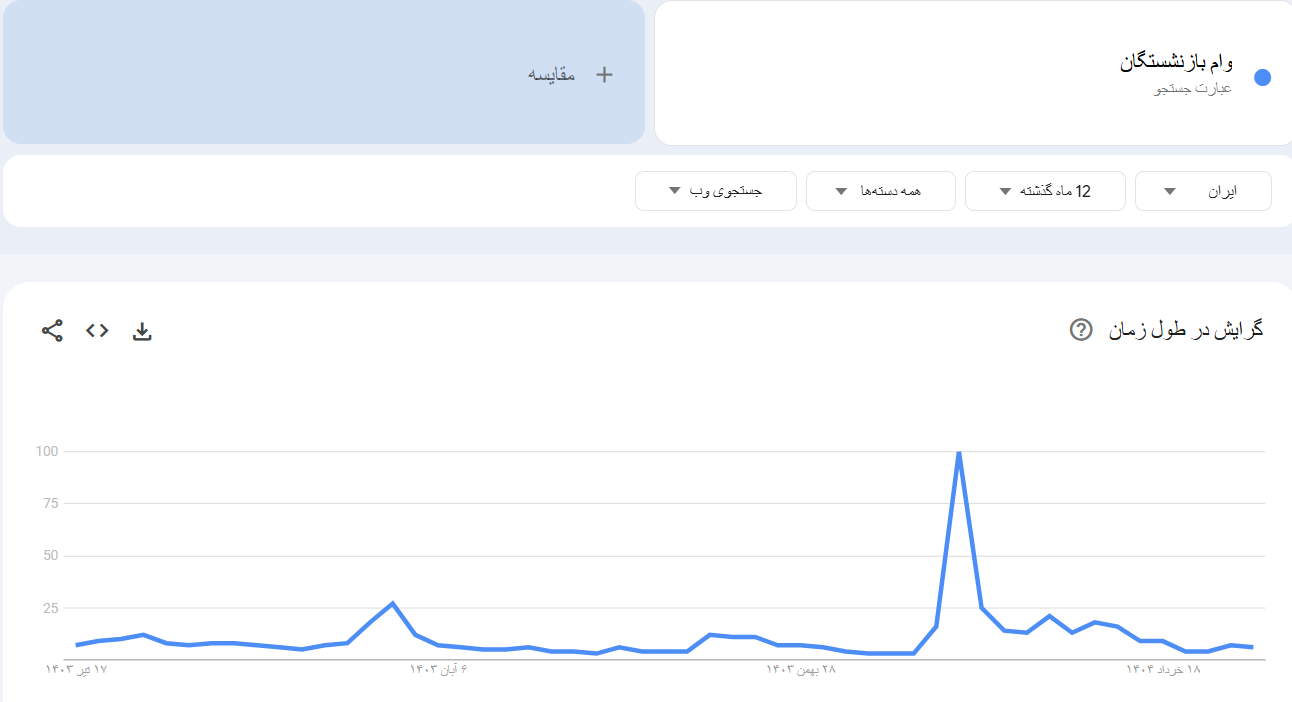Open the help icon beside گرایش در طول زمان
1292x702 pixels.
pos(1080,330)
